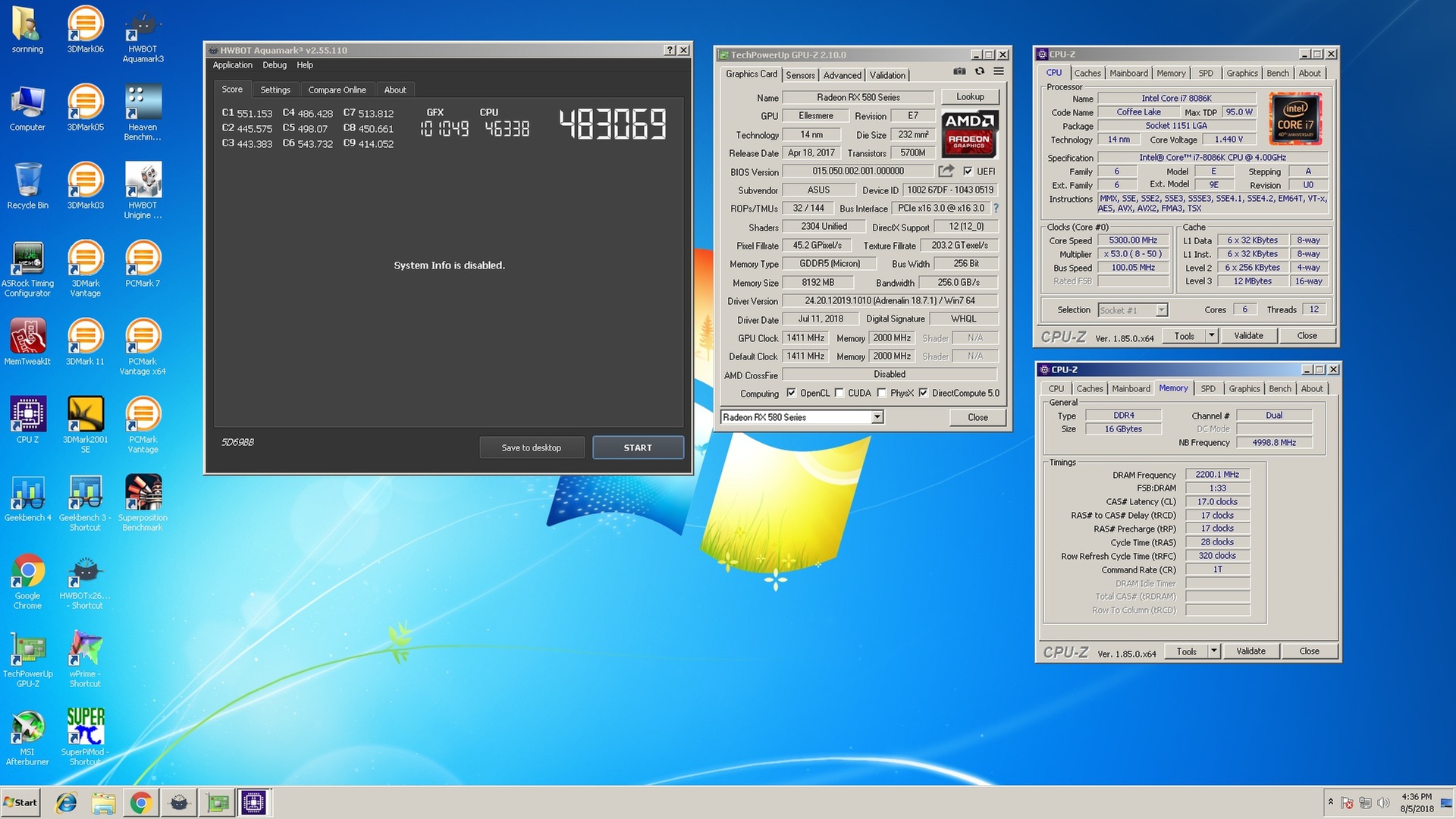Toggle the DirectCompute 5.0 checkbox
Viewport: 1456px width, 819px height.
923,393
